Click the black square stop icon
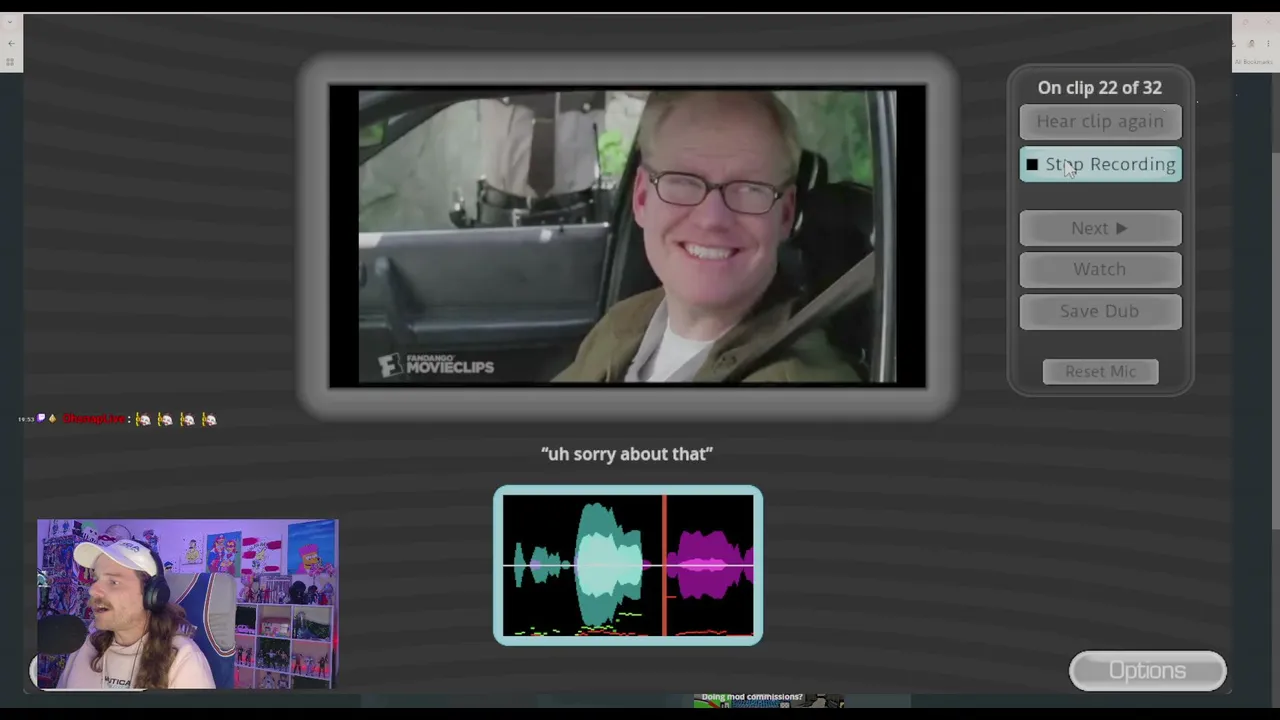Screen dimensions: 1280x720 click(1032, 165)
